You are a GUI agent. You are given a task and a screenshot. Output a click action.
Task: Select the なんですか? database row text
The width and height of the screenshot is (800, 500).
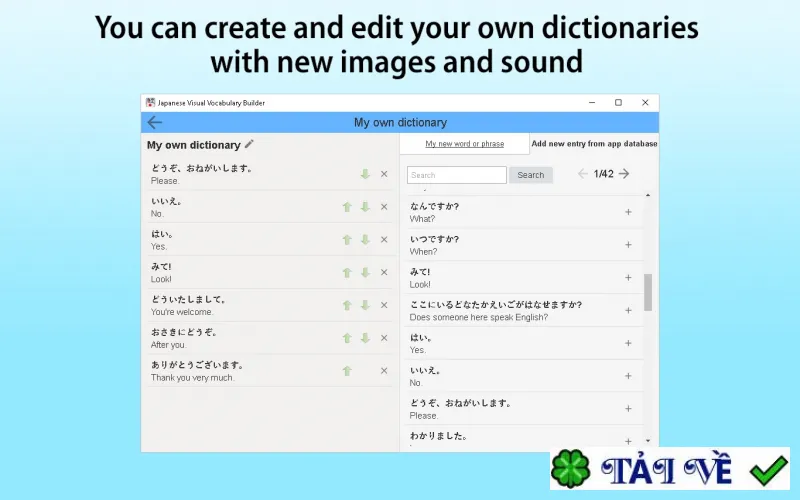coord(434,206)
